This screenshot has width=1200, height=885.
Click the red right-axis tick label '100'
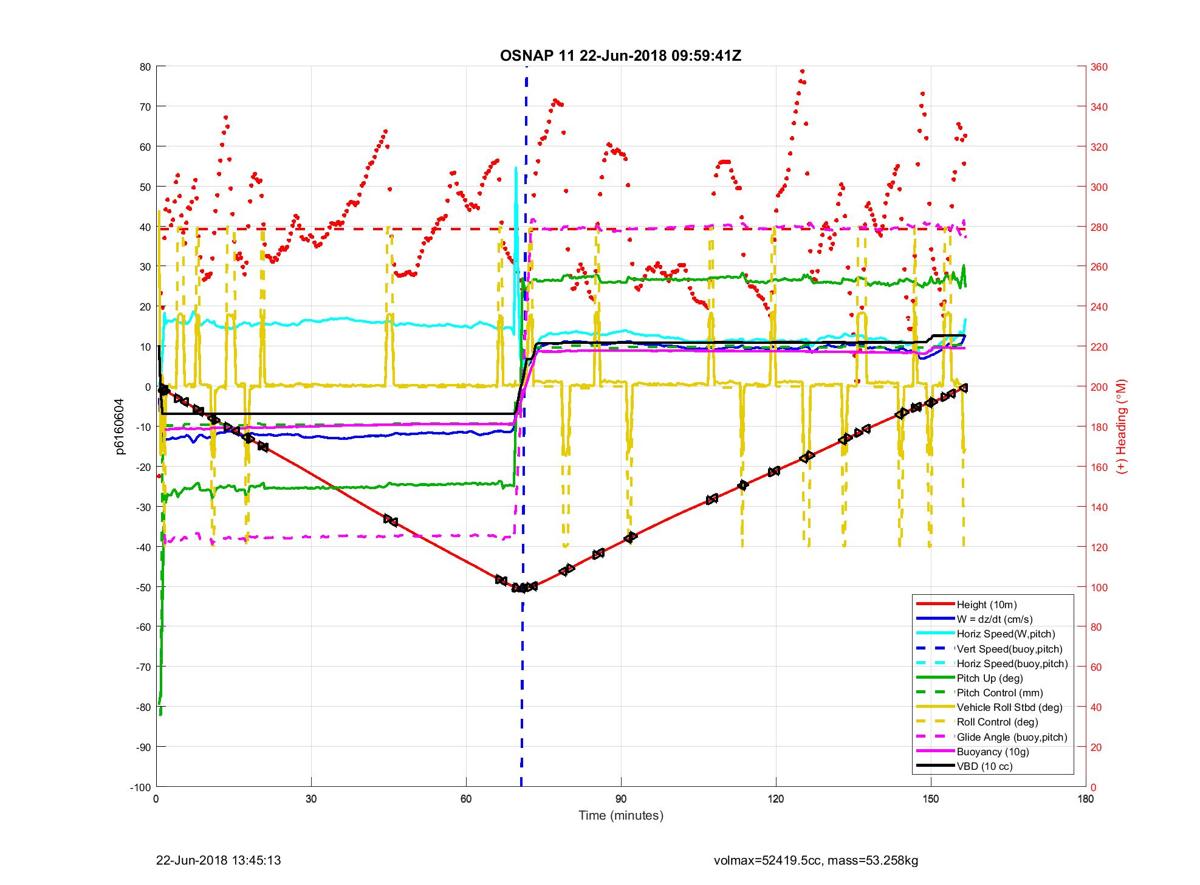tap(1100, 587)
